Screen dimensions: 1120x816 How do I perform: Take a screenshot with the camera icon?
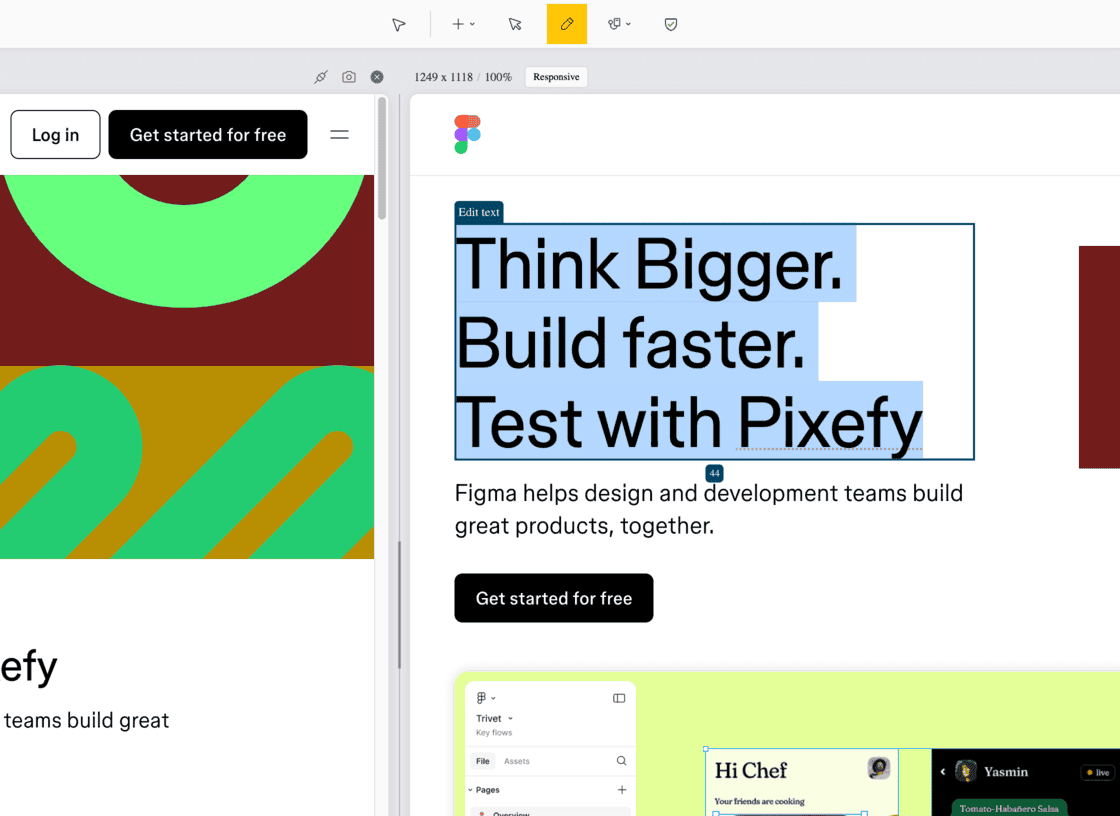point(349,76)
